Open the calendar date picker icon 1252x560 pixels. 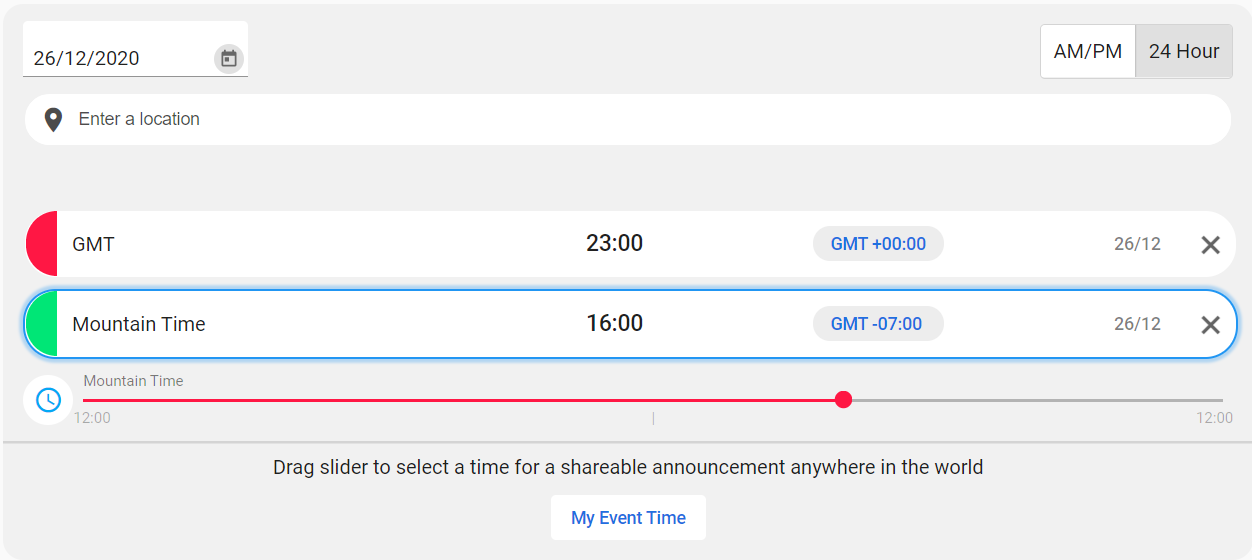[x=229, y=58]
